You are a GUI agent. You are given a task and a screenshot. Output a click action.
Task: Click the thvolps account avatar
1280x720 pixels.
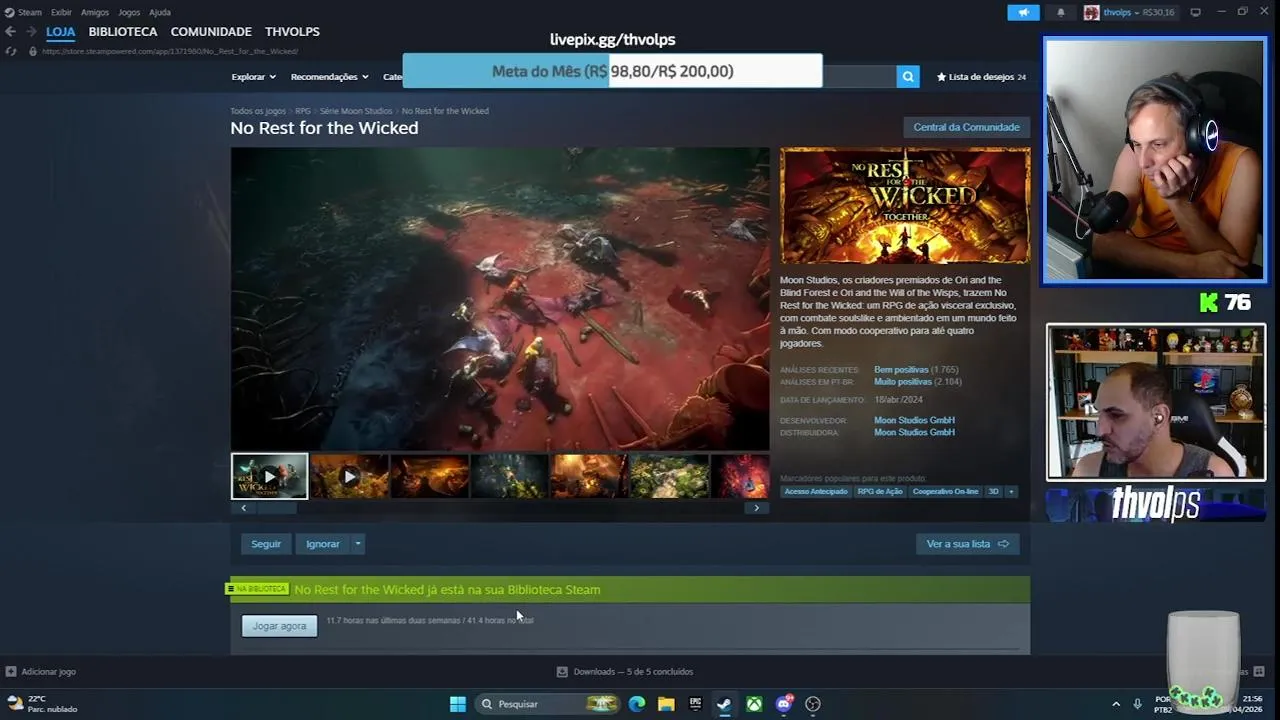point(1091,12)
